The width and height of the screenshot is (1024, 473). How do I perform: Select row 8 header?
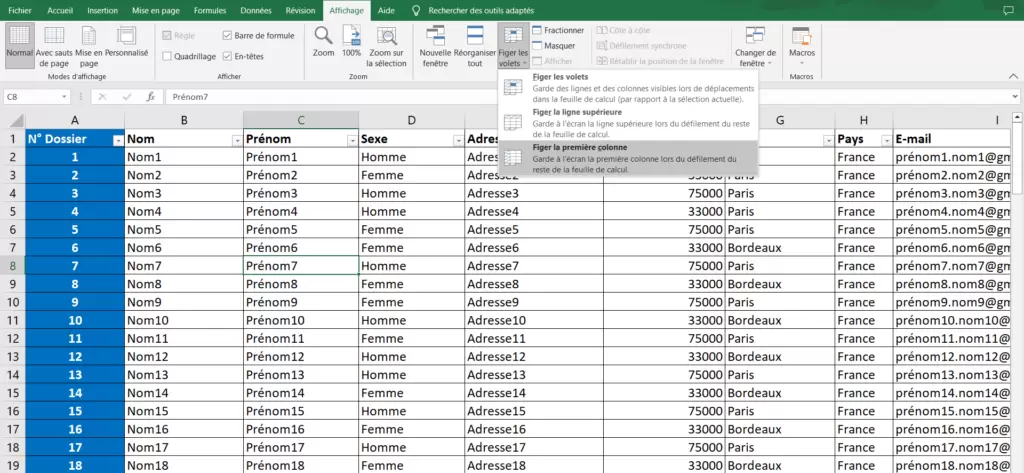point(12,266)
